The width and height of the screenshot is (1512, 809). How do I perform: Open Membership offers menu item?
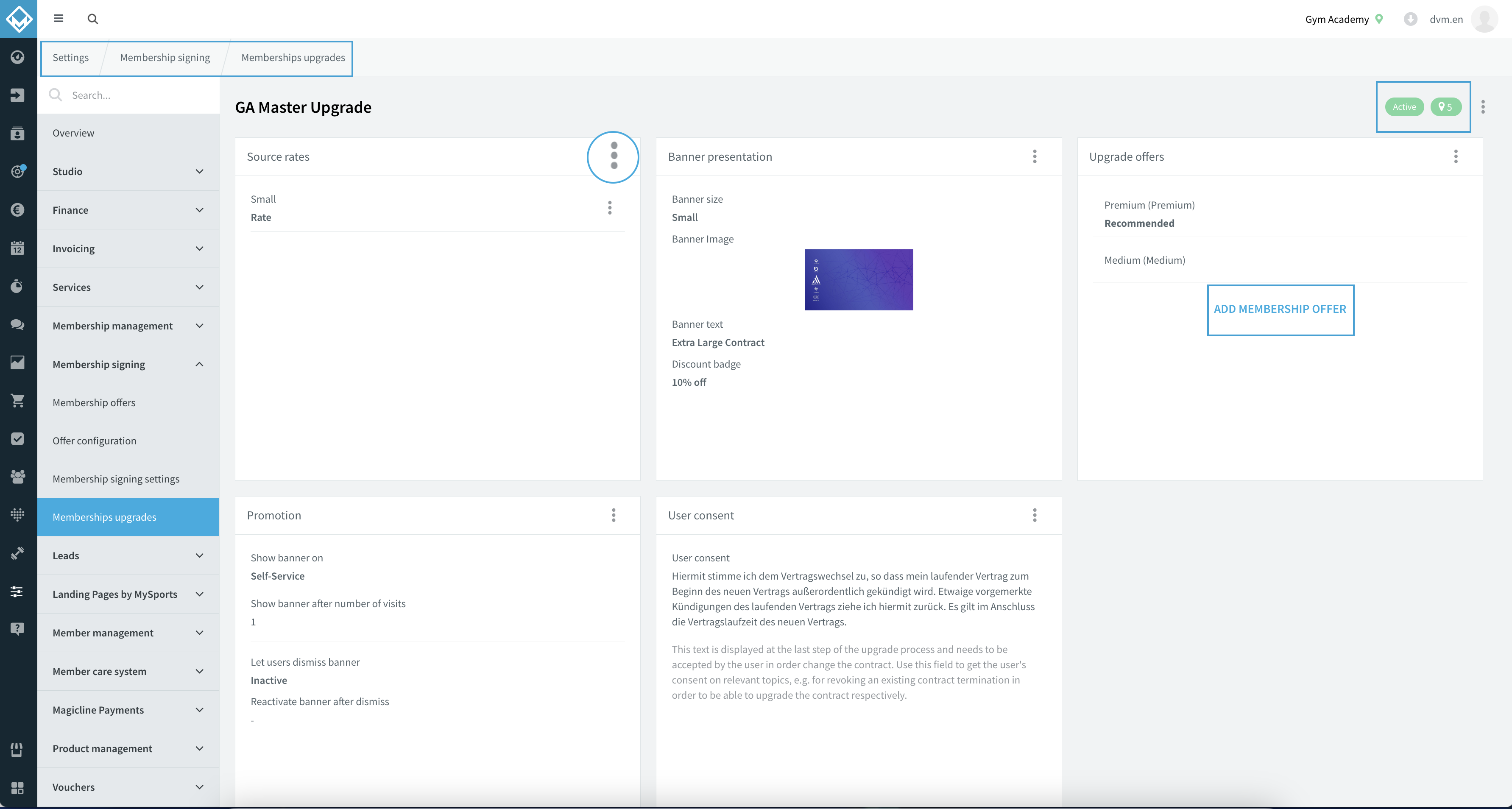pyautogui.click(x=128, y=402)
